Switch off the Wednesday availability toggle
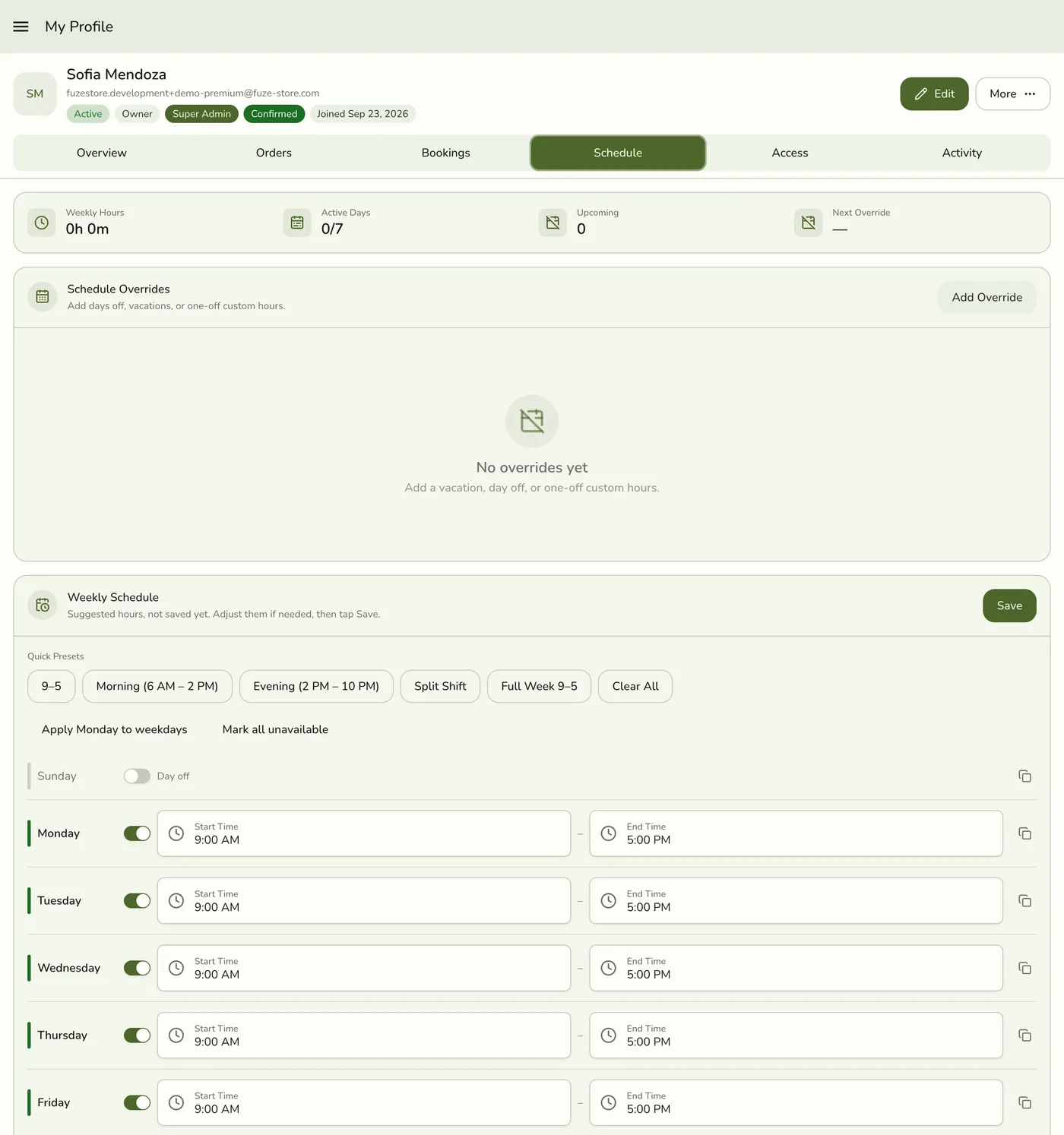1064x1135 pixels. [137, 968]
